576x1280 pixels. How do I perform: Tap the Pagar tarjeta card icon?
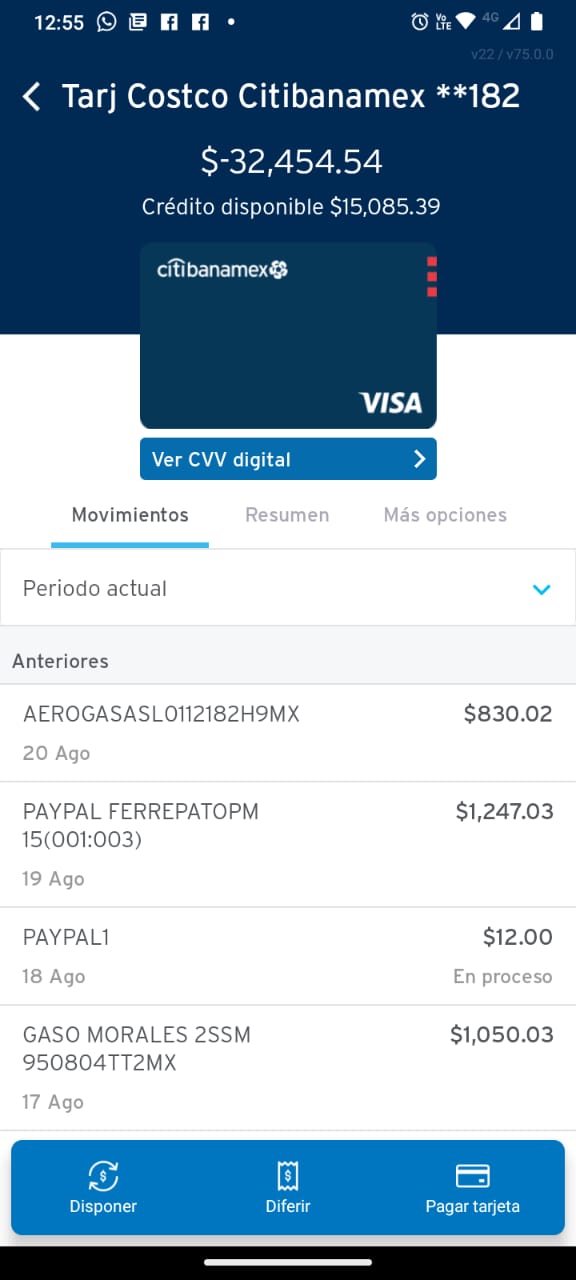[x=472, y=1175]
